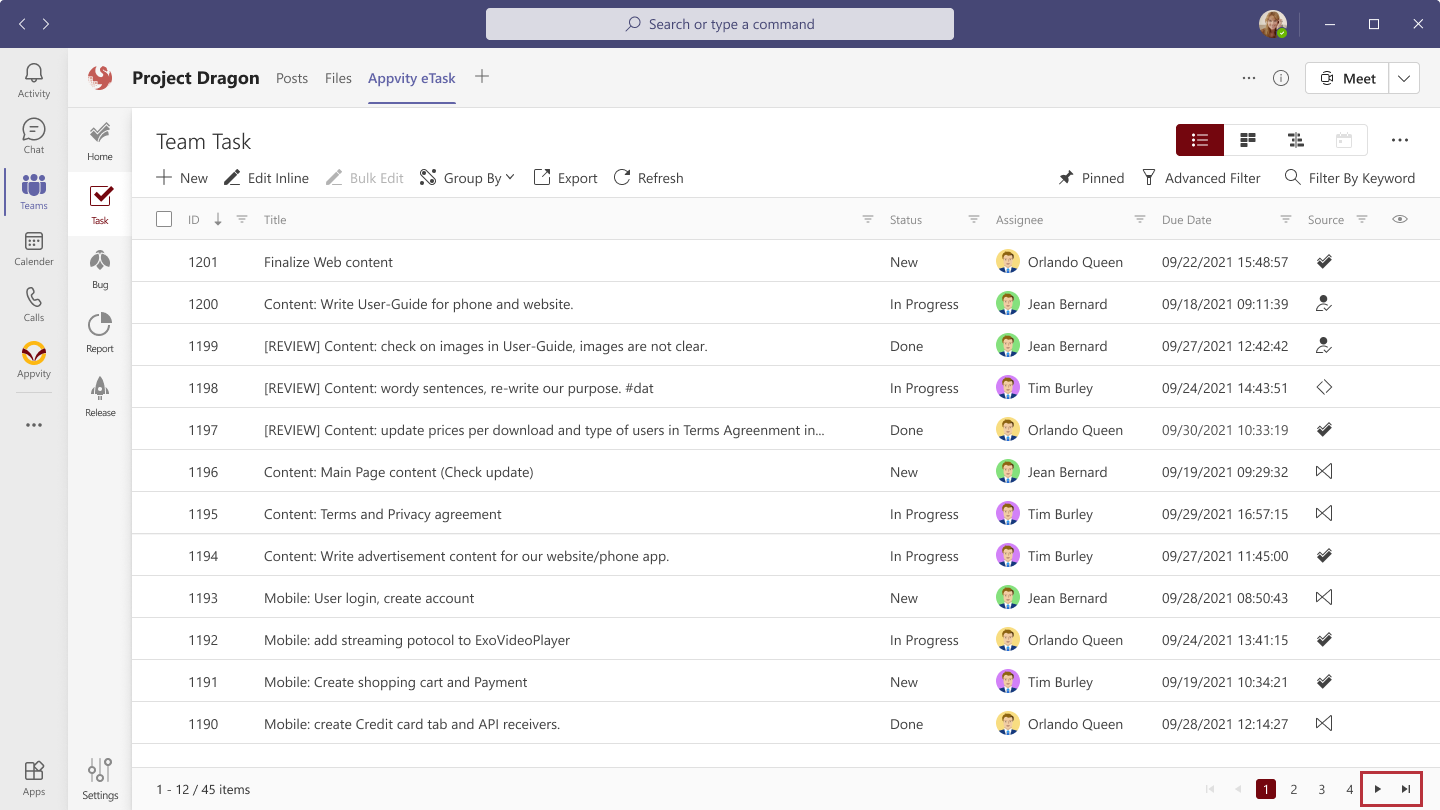Open the Release section
The image size is (1440, 810).
[x=99, y=395]
